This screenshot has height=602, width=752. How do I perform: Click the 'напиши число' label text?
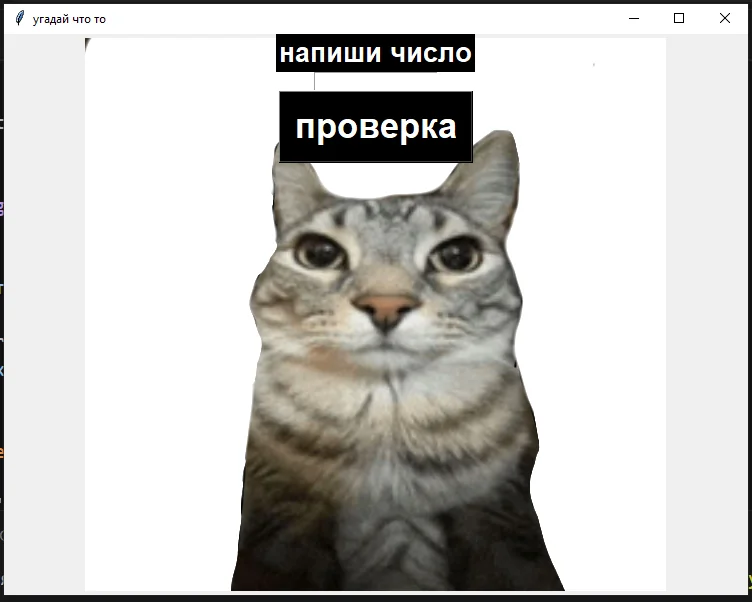pos(376,53)
